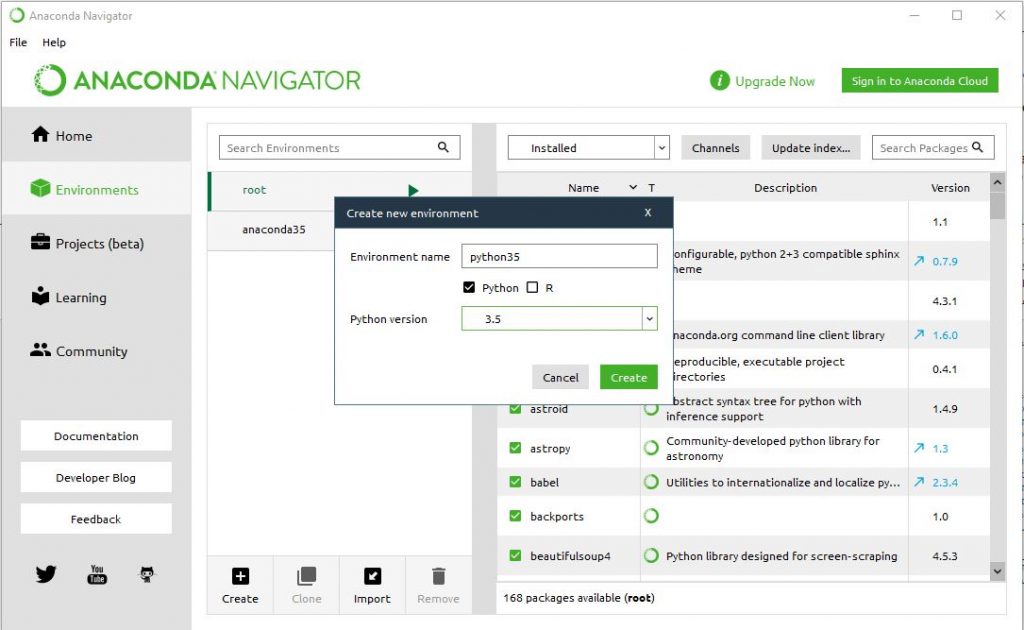Viewport: 1024px width, 630px height.
Task: Click the Twitter bird icon
Action: [46, 574]
